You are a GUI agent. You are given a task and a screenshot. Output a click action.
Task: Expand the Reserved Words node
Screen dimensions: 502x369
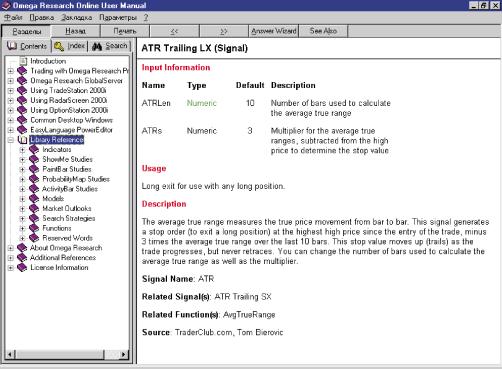point(22,238)
